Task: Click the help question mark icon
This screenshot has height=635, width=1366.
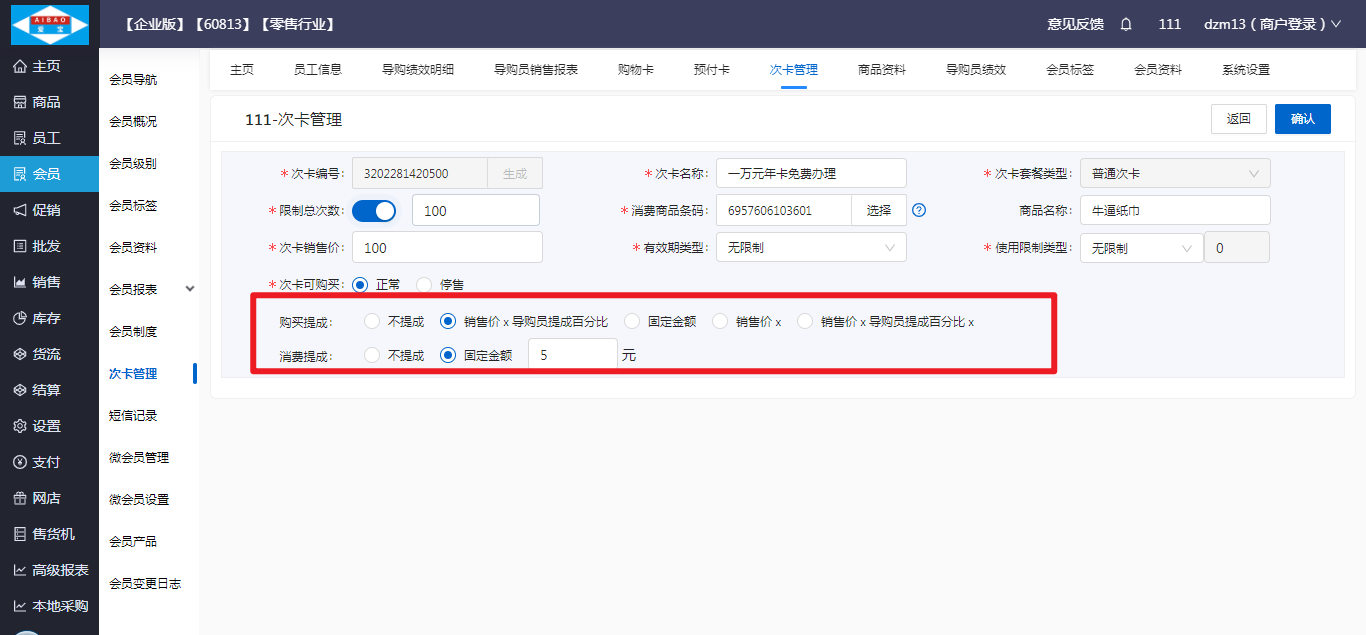Action: (919, 210)
